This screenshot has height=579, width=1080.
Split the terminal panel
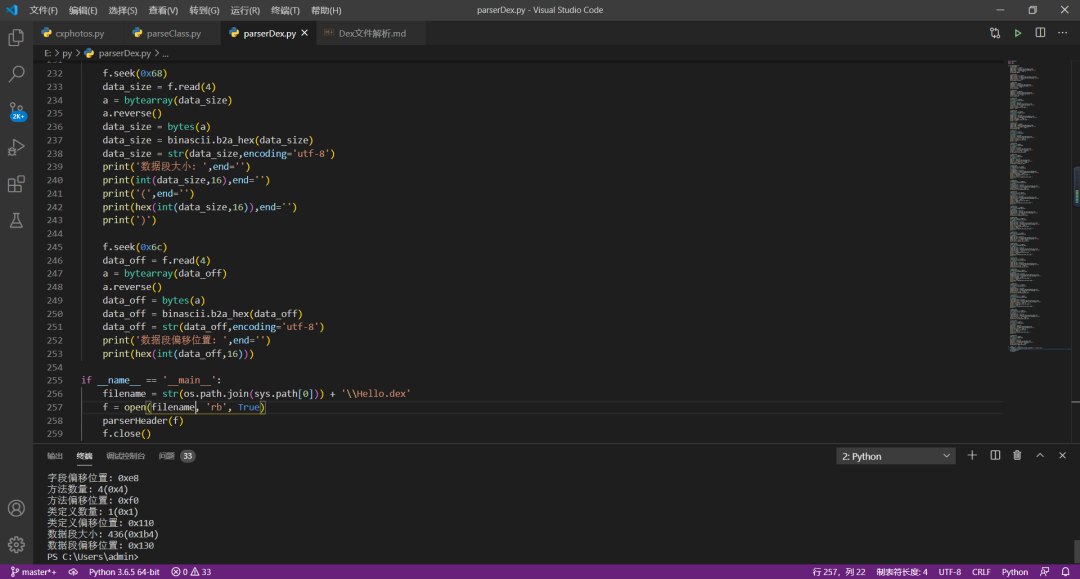click(x=995, y=456)
